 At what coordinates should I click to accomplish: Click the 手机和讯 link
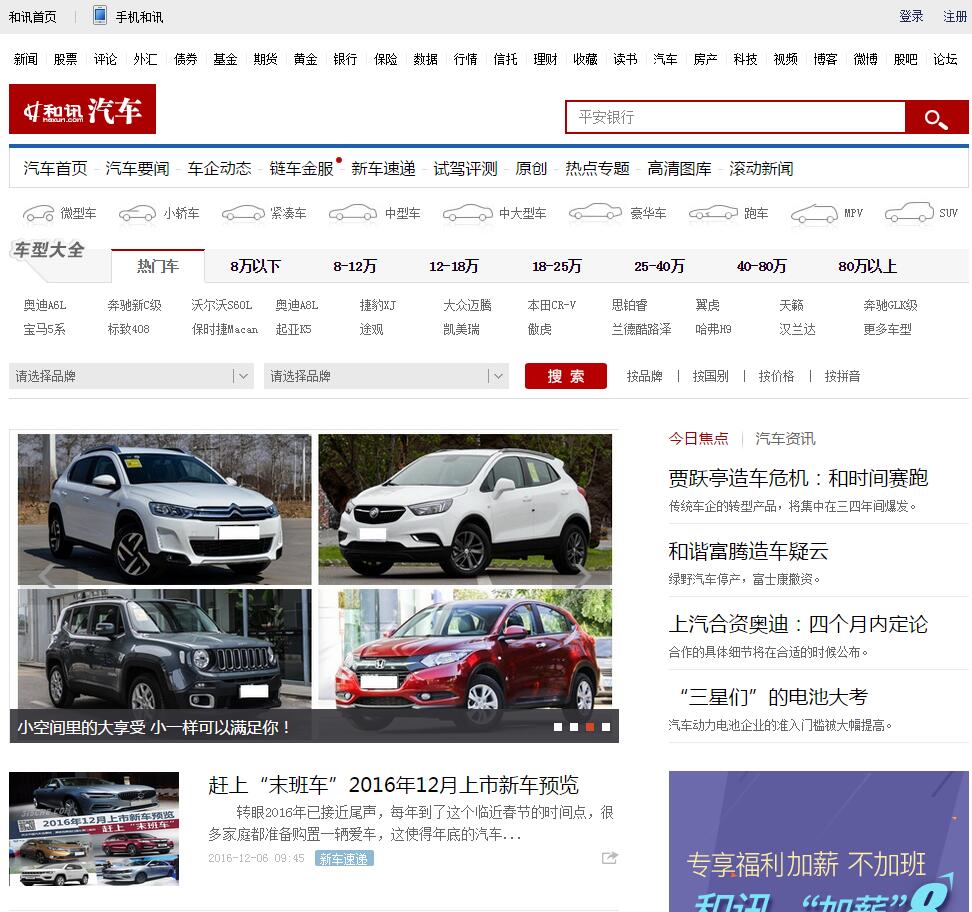139,17
